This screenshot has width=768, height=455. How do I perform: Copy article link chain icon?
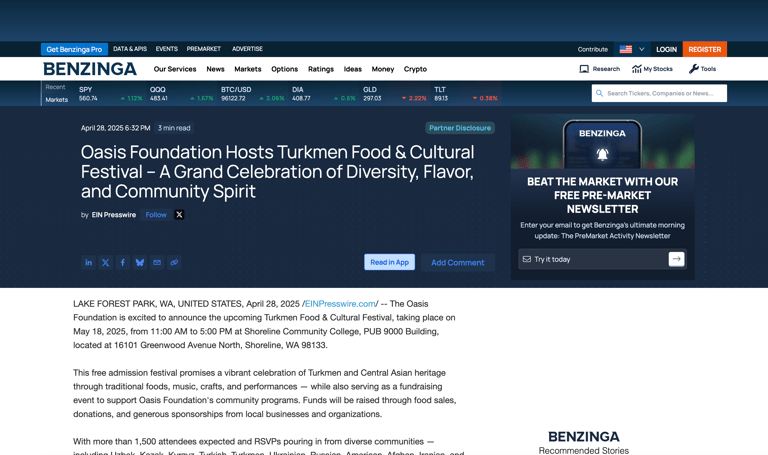pos(174,263)
